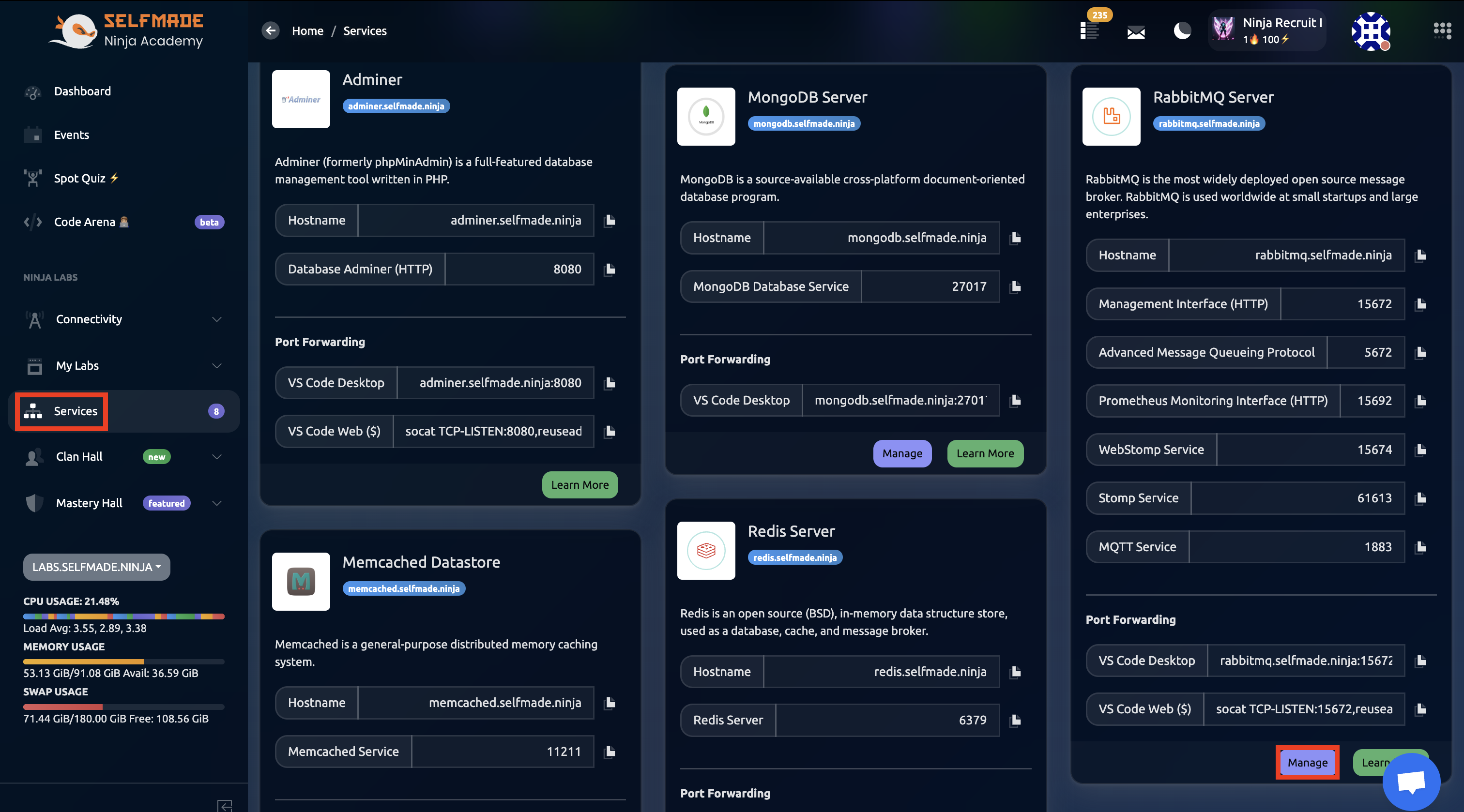The height and width of the screenshot is (812, 1464).
Task: Click the RabbitMQ logo thumbnail
Action: point(1111,117)
